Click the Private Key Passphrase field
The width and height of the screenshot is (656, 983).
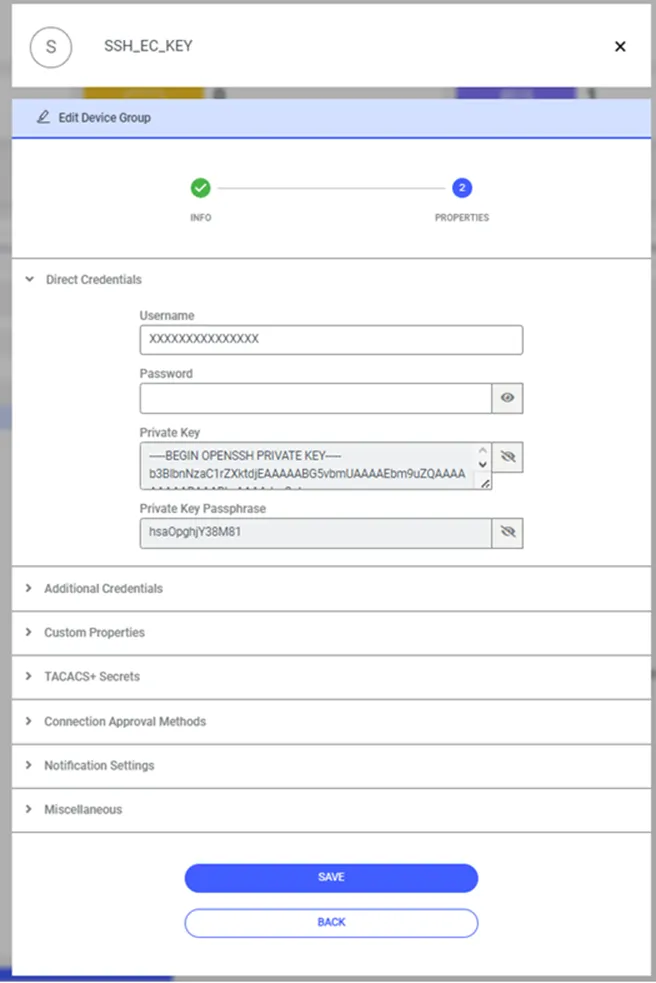pos(315,533)
